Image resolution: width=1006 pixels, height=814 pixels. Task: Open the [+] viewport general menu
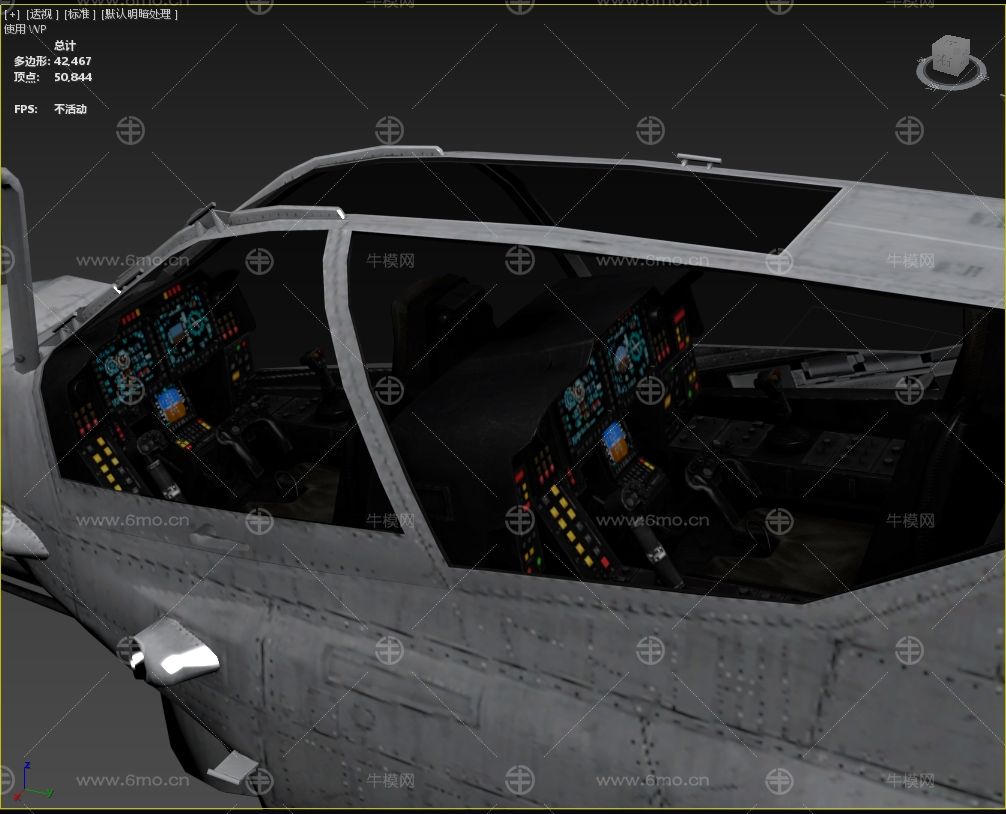(x=12, y=14)
